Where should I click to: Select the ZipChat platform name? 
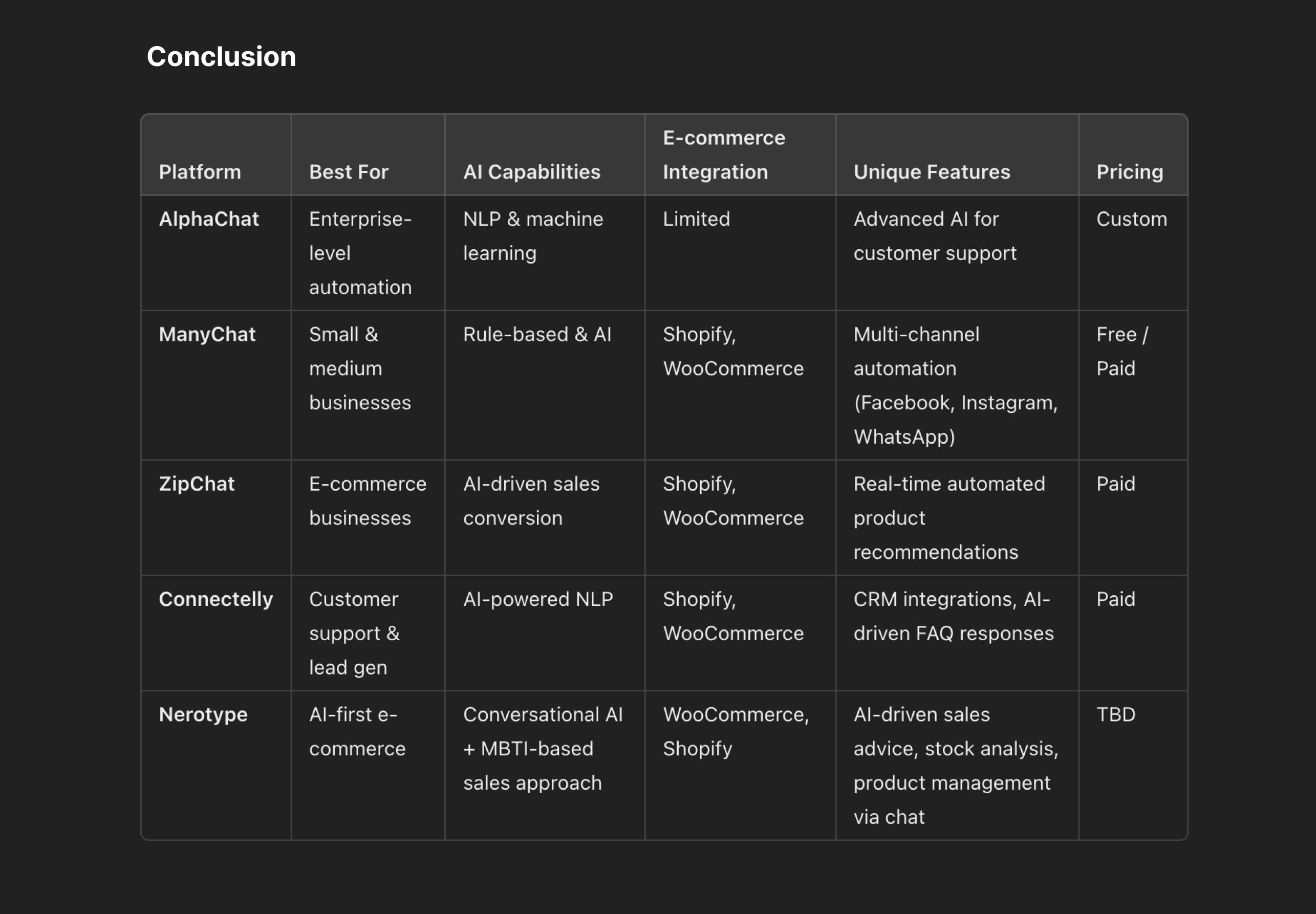(x=197, y=484)
